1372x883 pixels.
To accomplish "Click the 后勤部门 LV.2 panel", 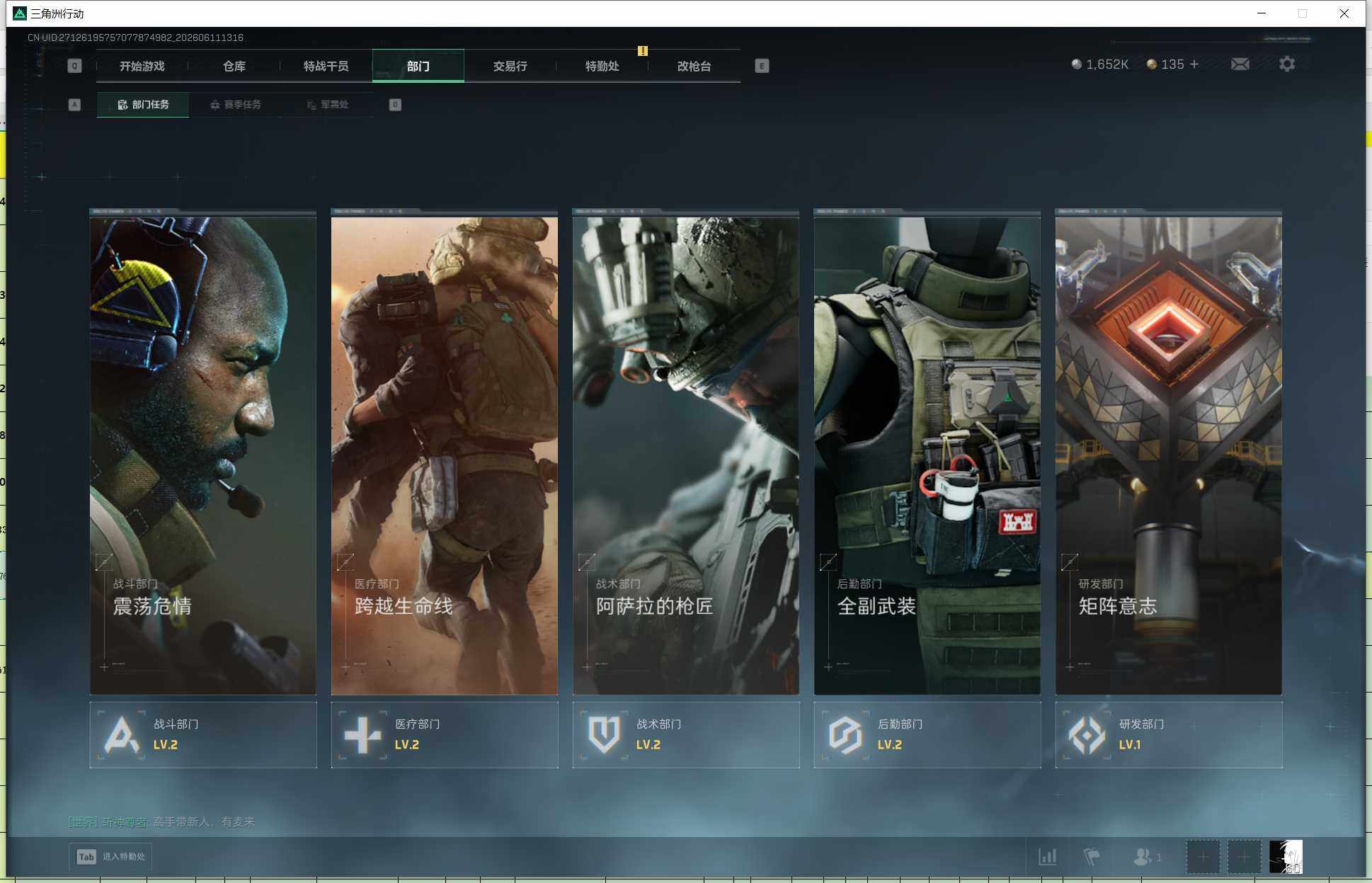I will pos(927,735).
